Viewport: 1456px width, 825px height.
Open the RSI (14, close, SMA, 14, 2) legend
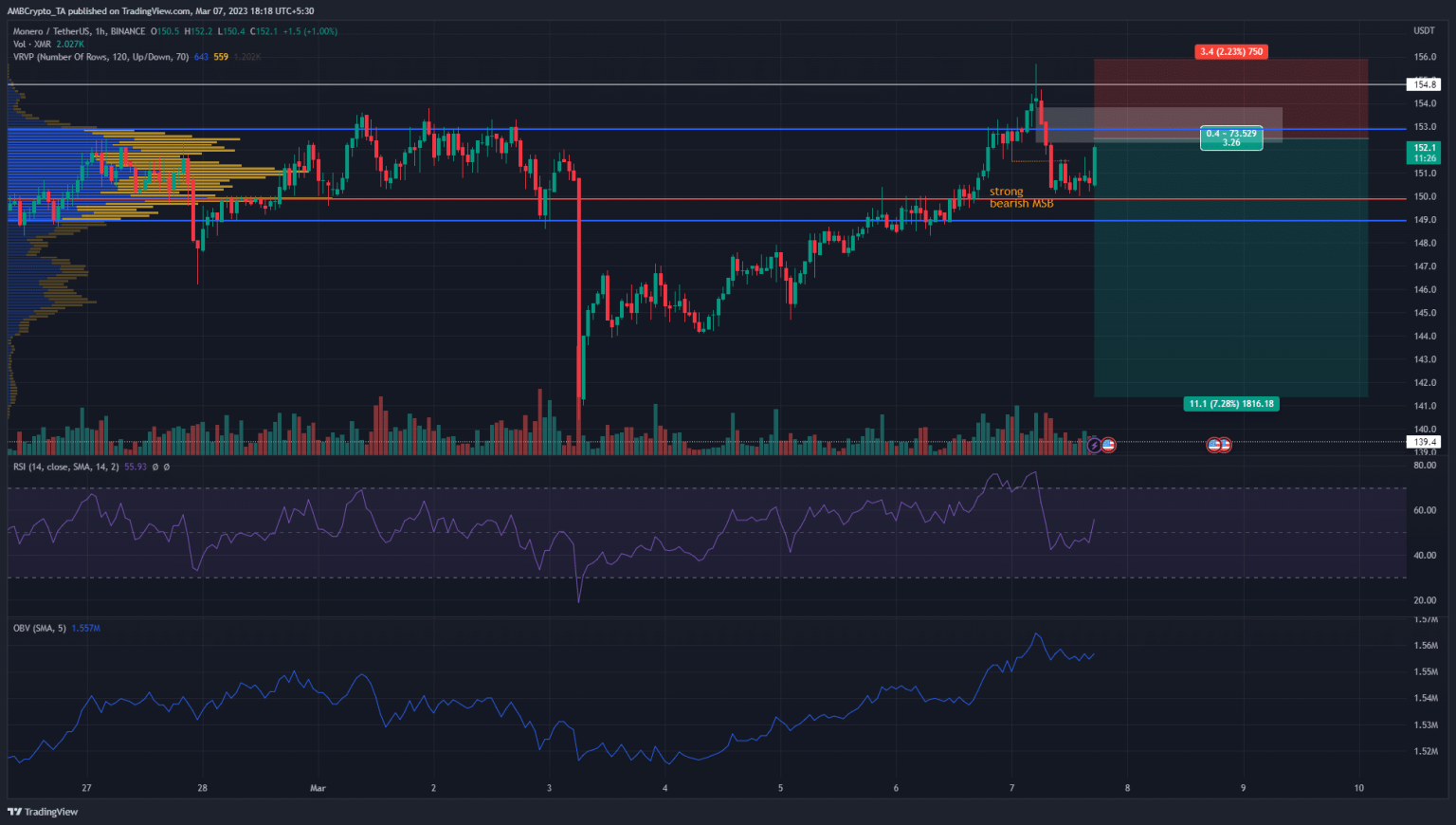(66, 467)
